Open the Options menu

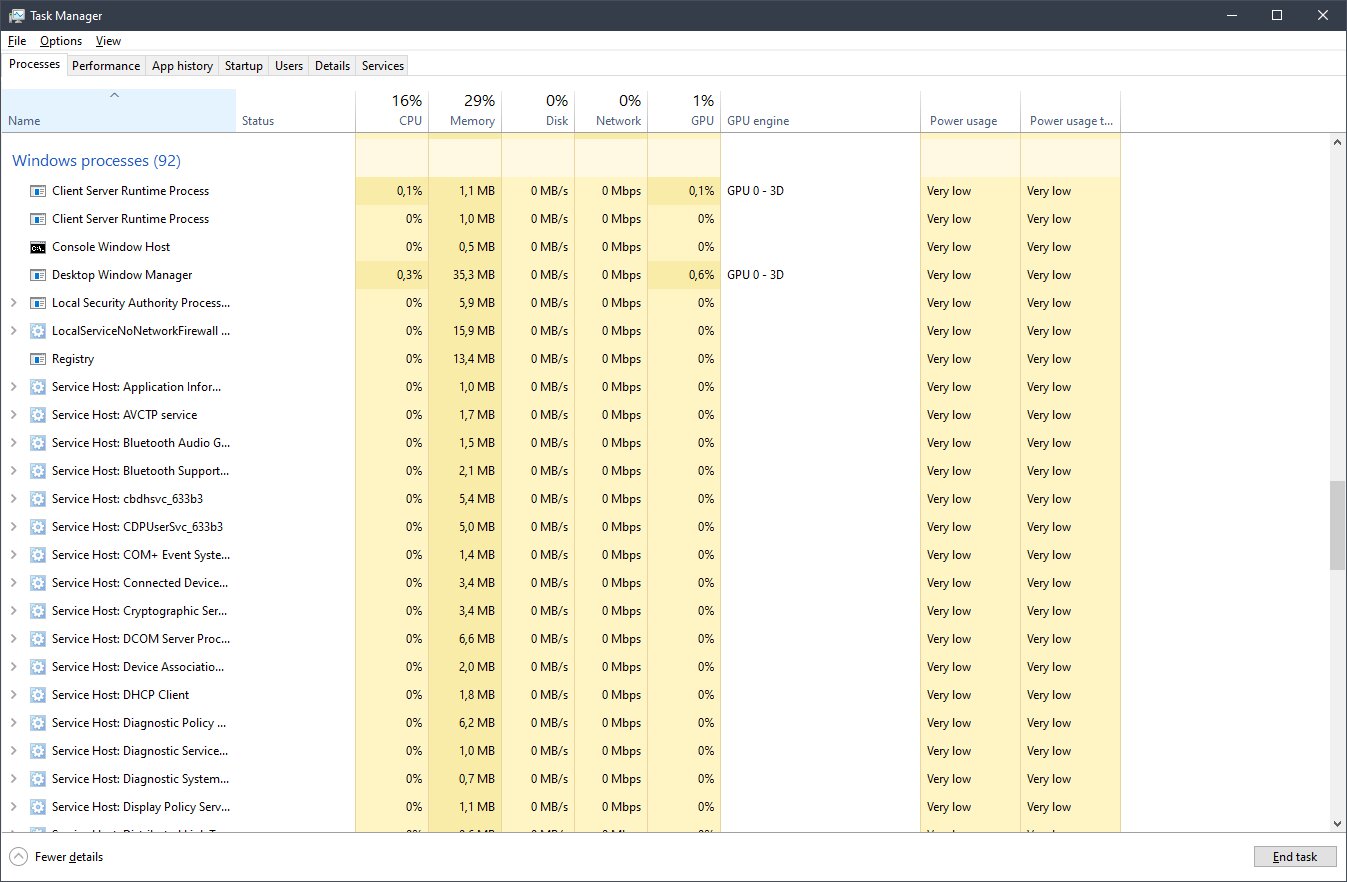tap(61, 41)
